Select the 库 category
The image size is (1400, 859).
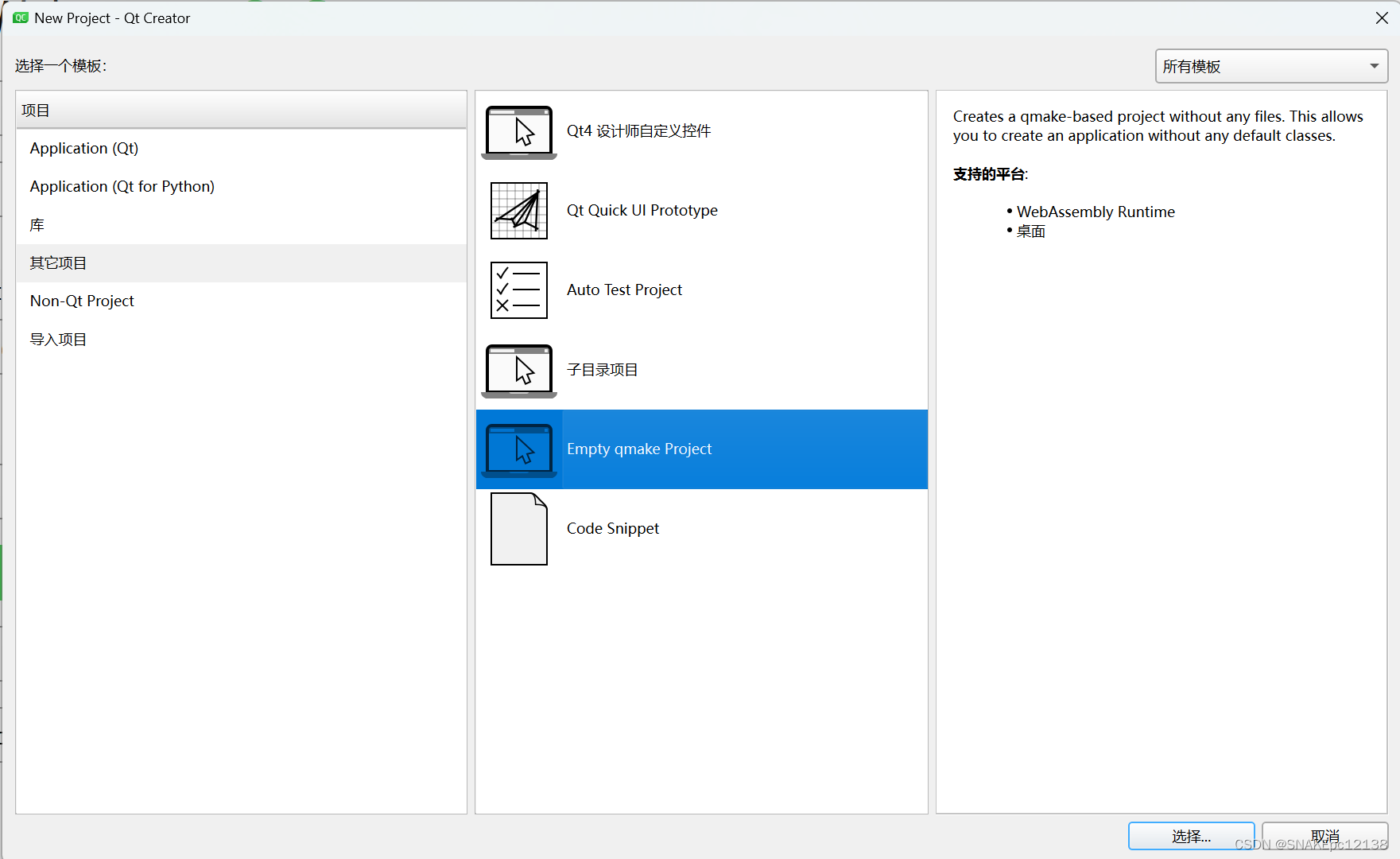(241, 225)
